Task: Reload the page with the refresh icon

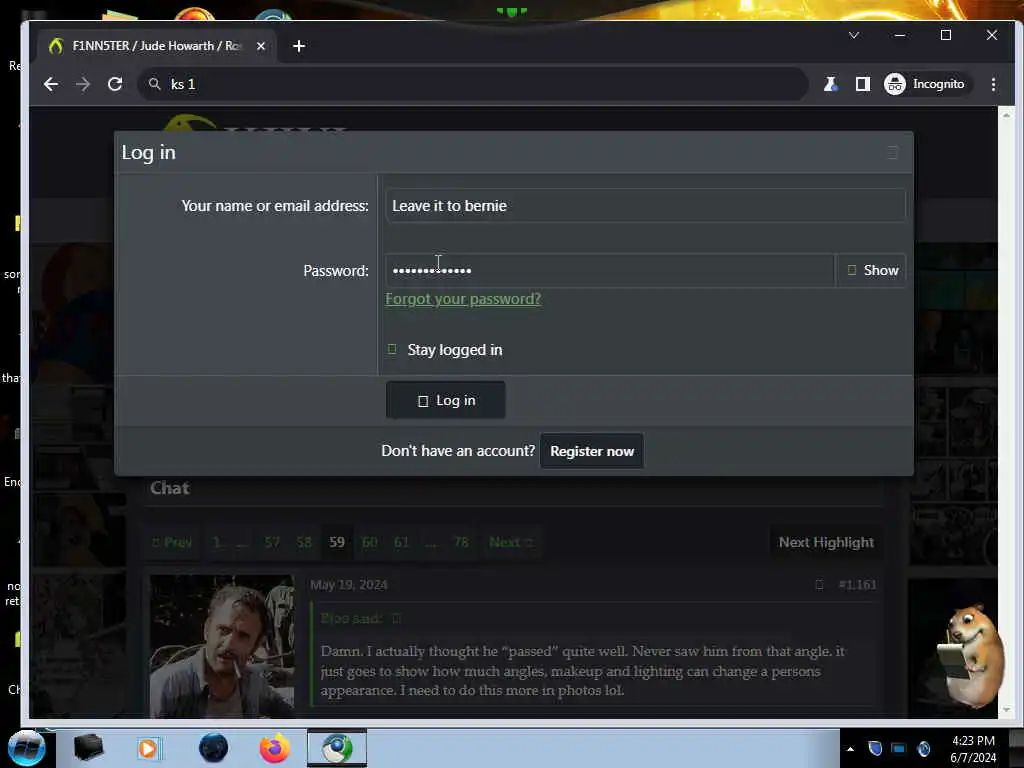Action: point(115,84)
